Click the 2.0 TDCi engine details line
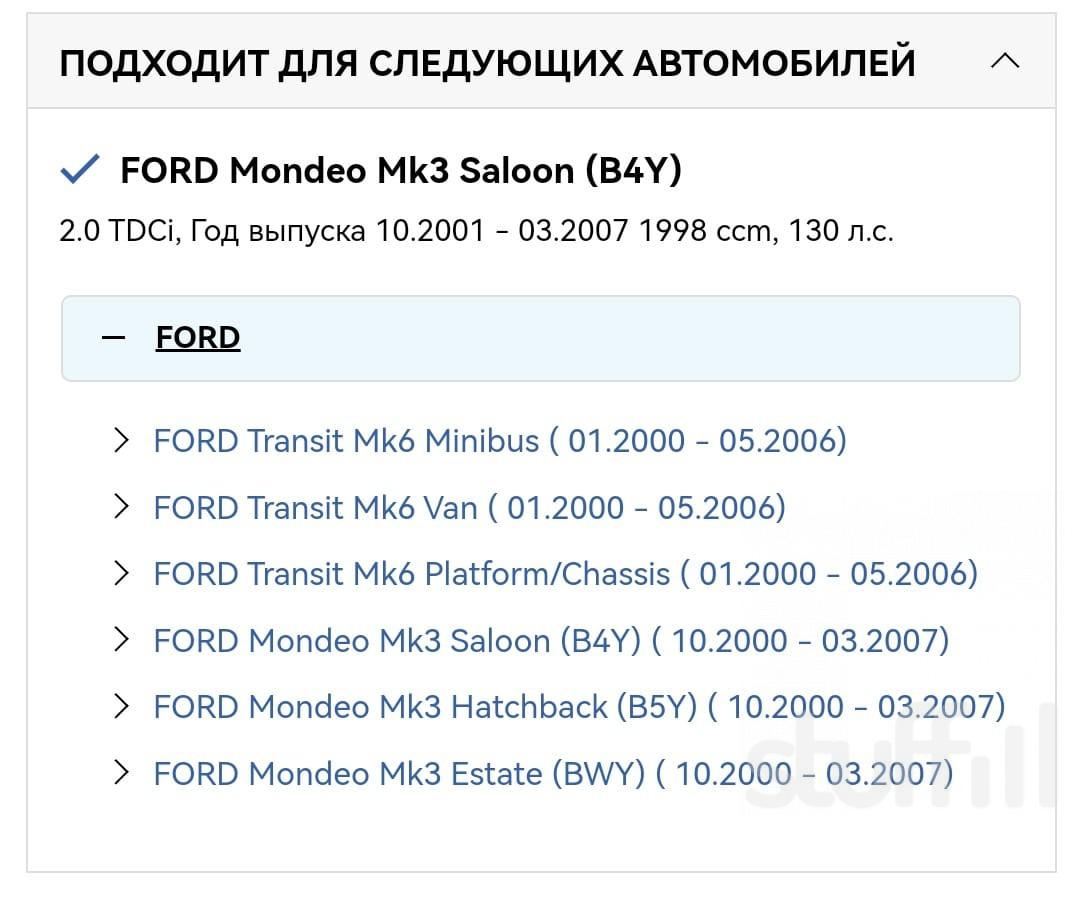Viewport: 1080px width, 906px height. point(476,231)
